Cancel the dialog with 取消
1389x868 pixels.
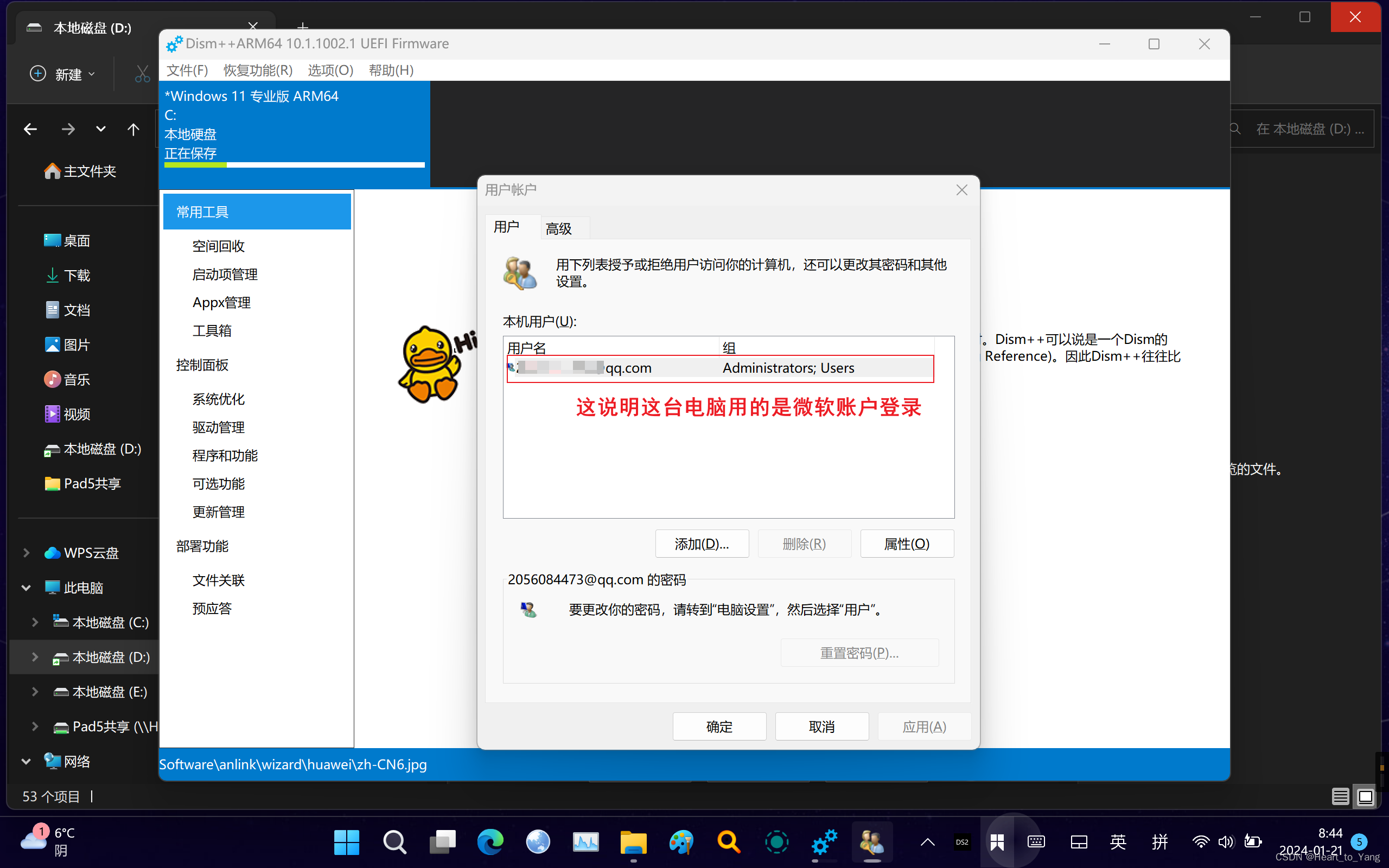pyautogui.click(x=822, y=726)
